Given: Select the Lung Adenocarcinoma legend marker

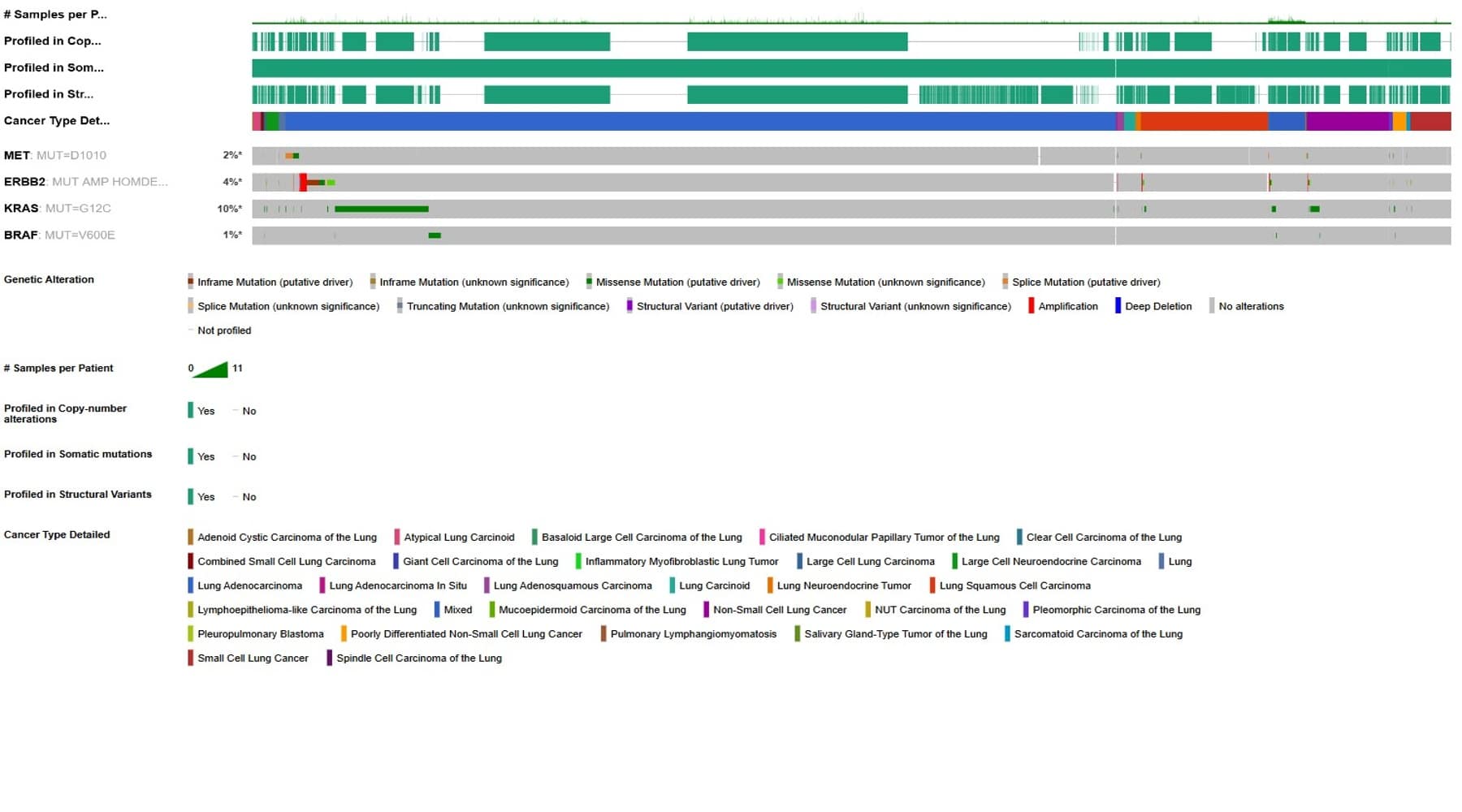Looking at the screenshot, I should [191, 585].
